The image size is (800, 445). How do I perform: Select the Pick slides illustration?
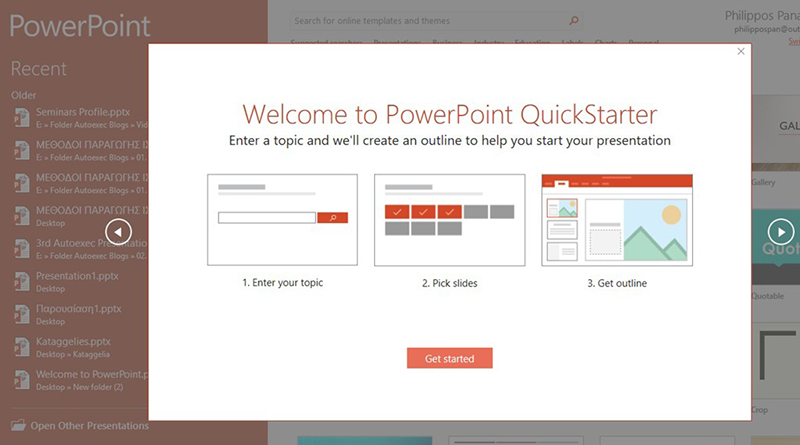click(x=449, y=220)
